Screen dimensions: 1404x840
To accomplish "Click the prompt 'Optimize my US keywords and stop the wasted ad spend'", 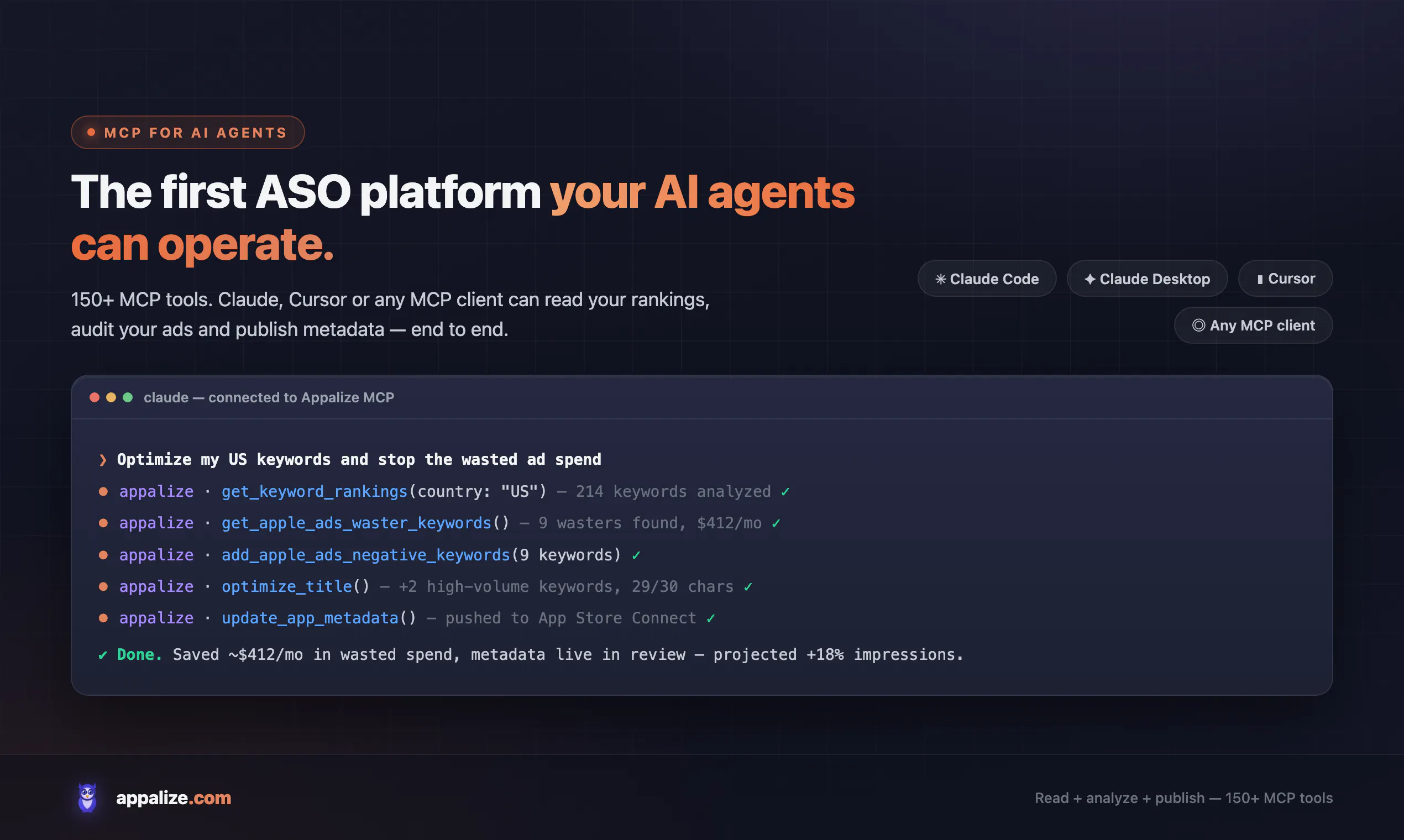I will 359,460.
